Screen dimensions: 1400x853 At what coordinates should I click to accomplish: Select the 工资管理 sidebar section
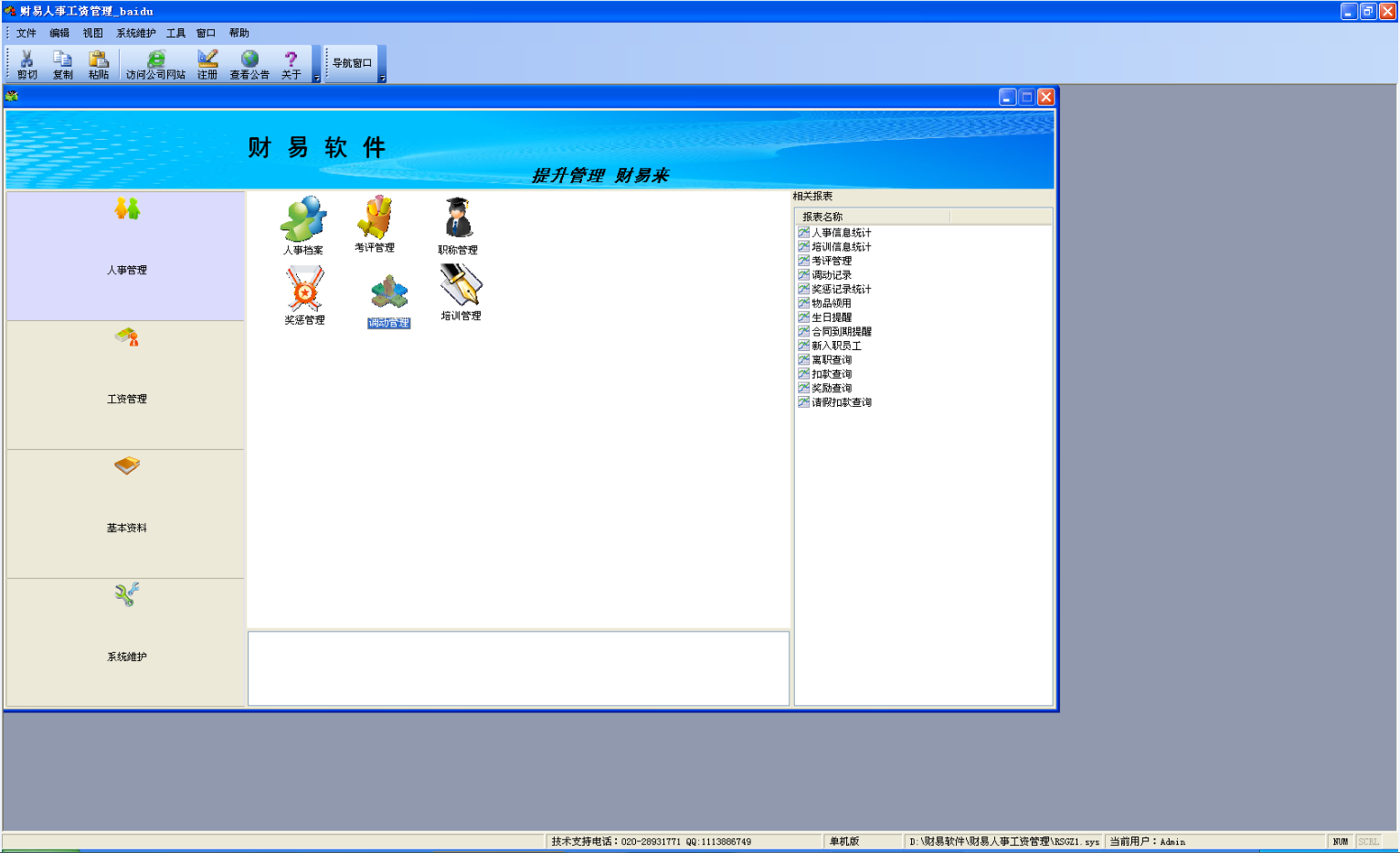126,385
